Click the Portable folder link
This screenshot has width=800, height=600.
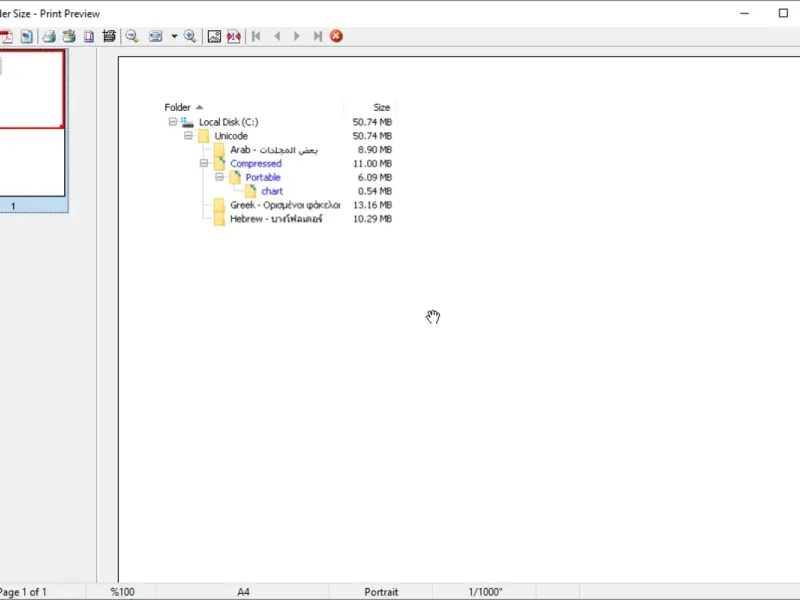tap(263, 177)
